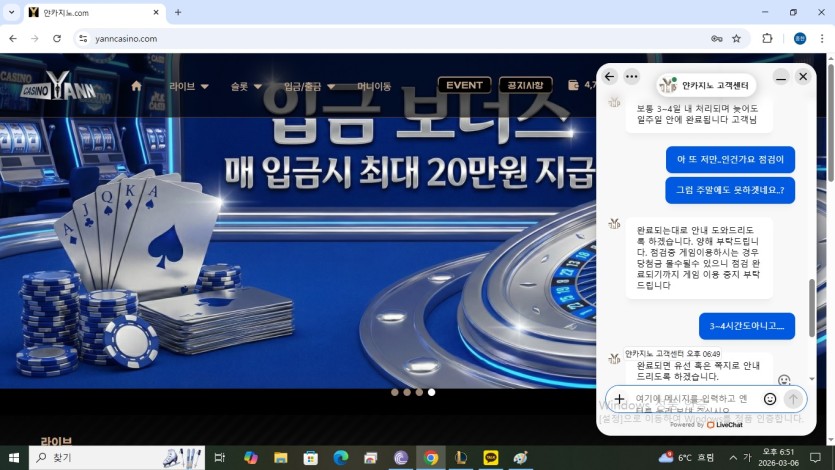
Task: Open the Windows Start menu
Action: pos(14,458)
